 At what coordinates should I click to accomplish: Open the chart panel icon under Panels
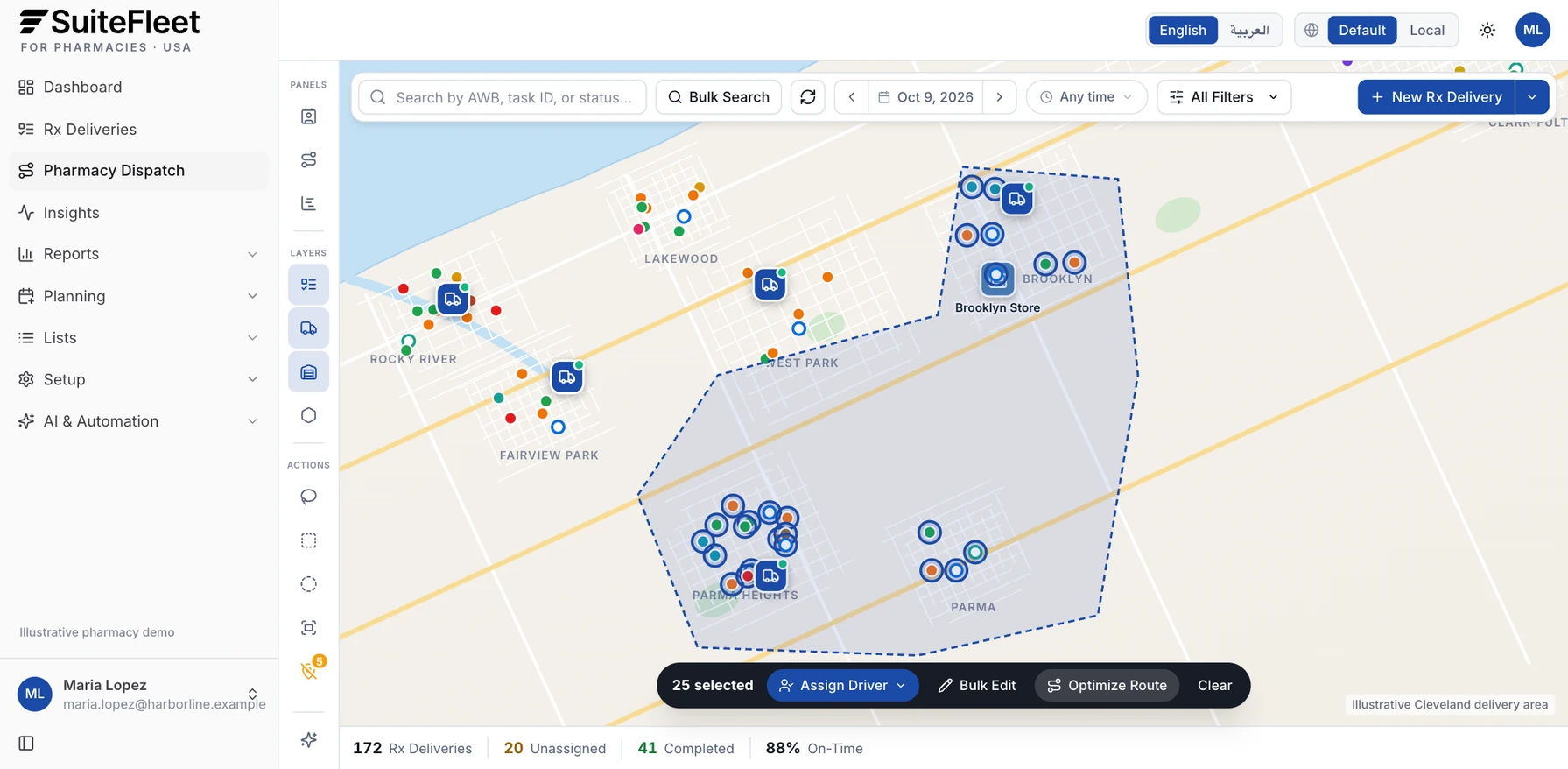pyautogui.click(x=308, y=203)
